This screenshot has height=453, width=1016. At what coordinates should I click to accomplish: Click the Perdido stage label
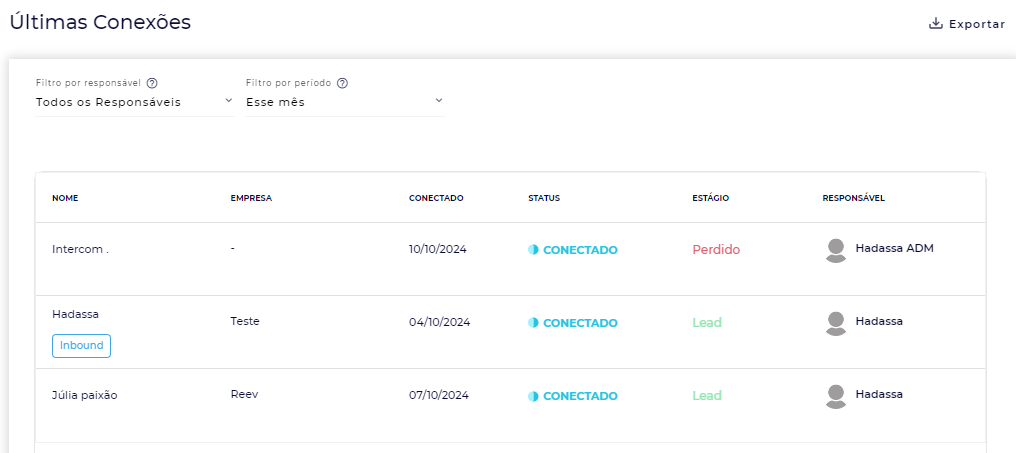coord(716,250)
